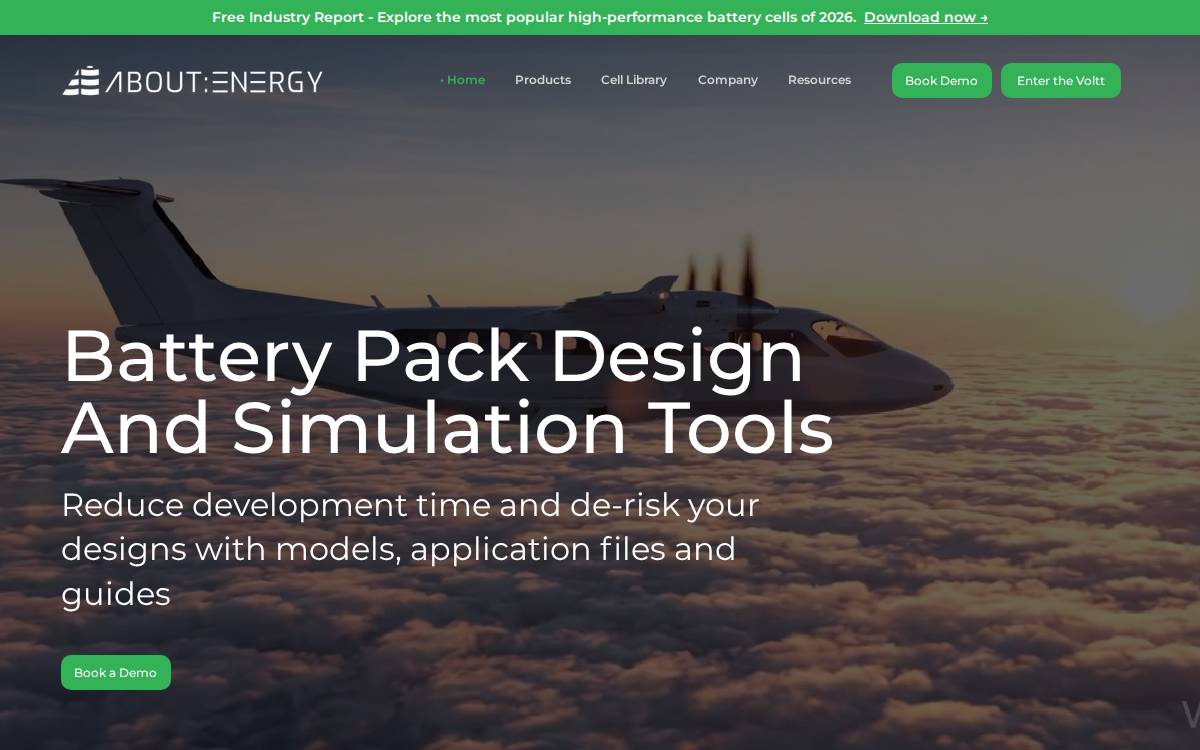Go to the Home menu item
The width and height of the screenshot is (1200, 750).
(463, 80)
